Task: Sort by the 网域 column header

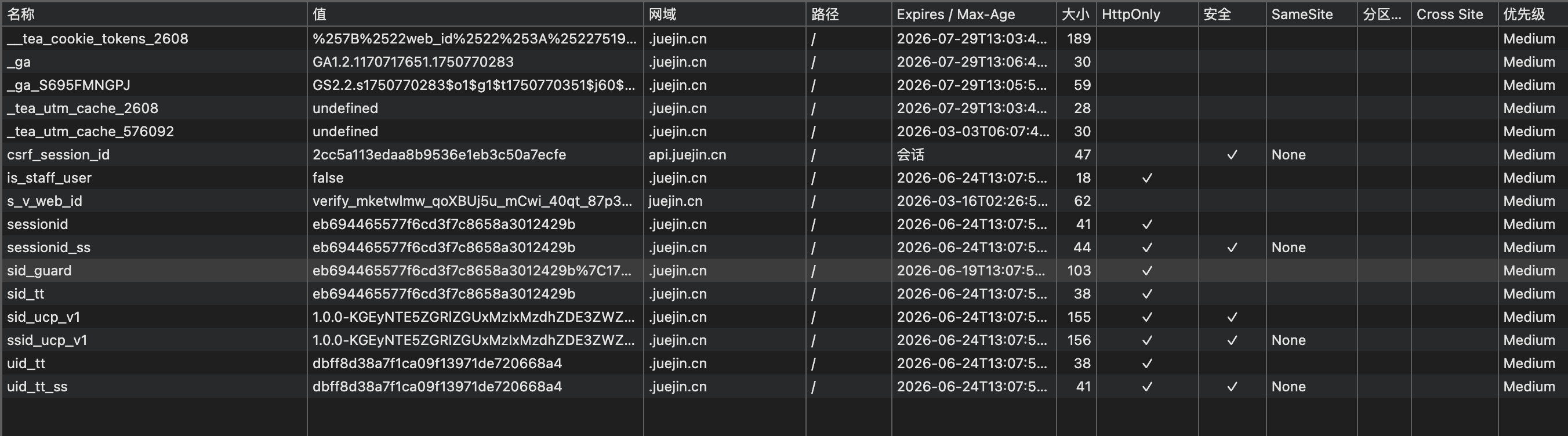Action: (x=724, y=14)
